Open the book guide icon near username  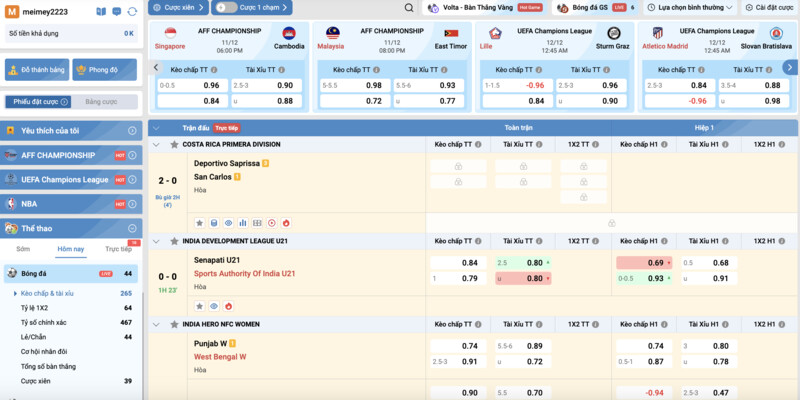101,12
